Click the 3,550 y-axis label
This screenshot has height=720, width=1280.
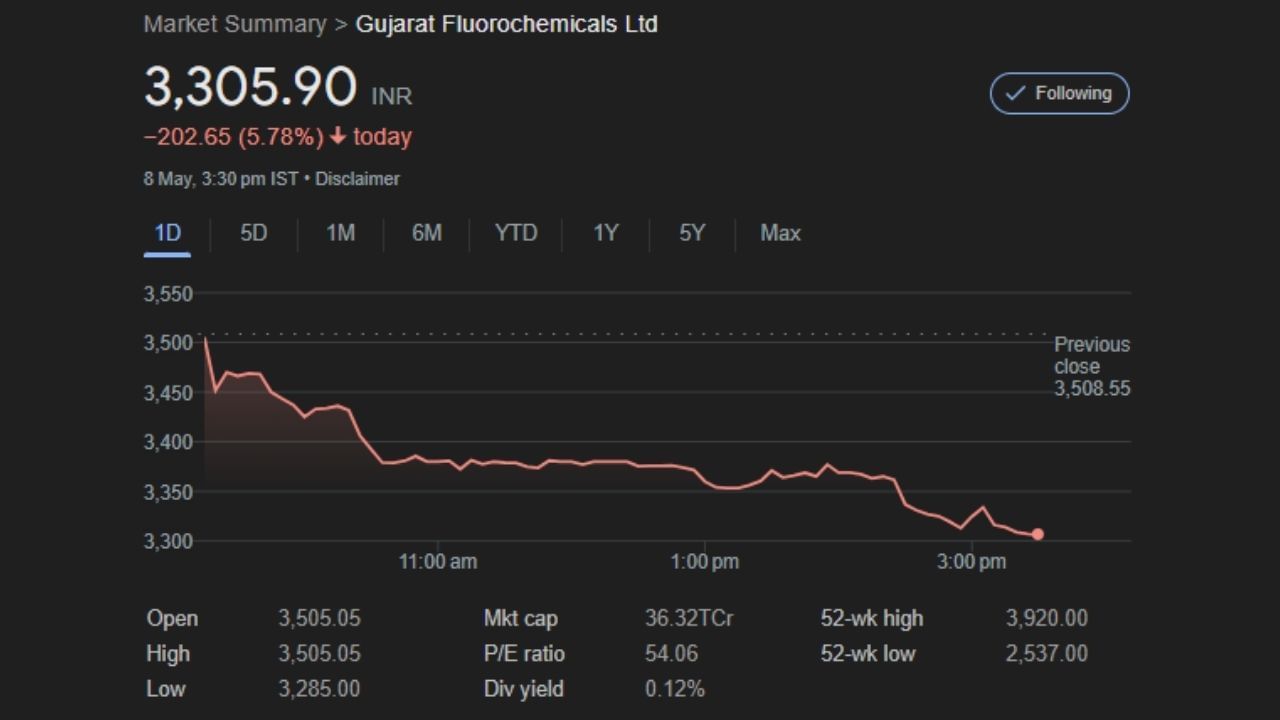[168, 294]
